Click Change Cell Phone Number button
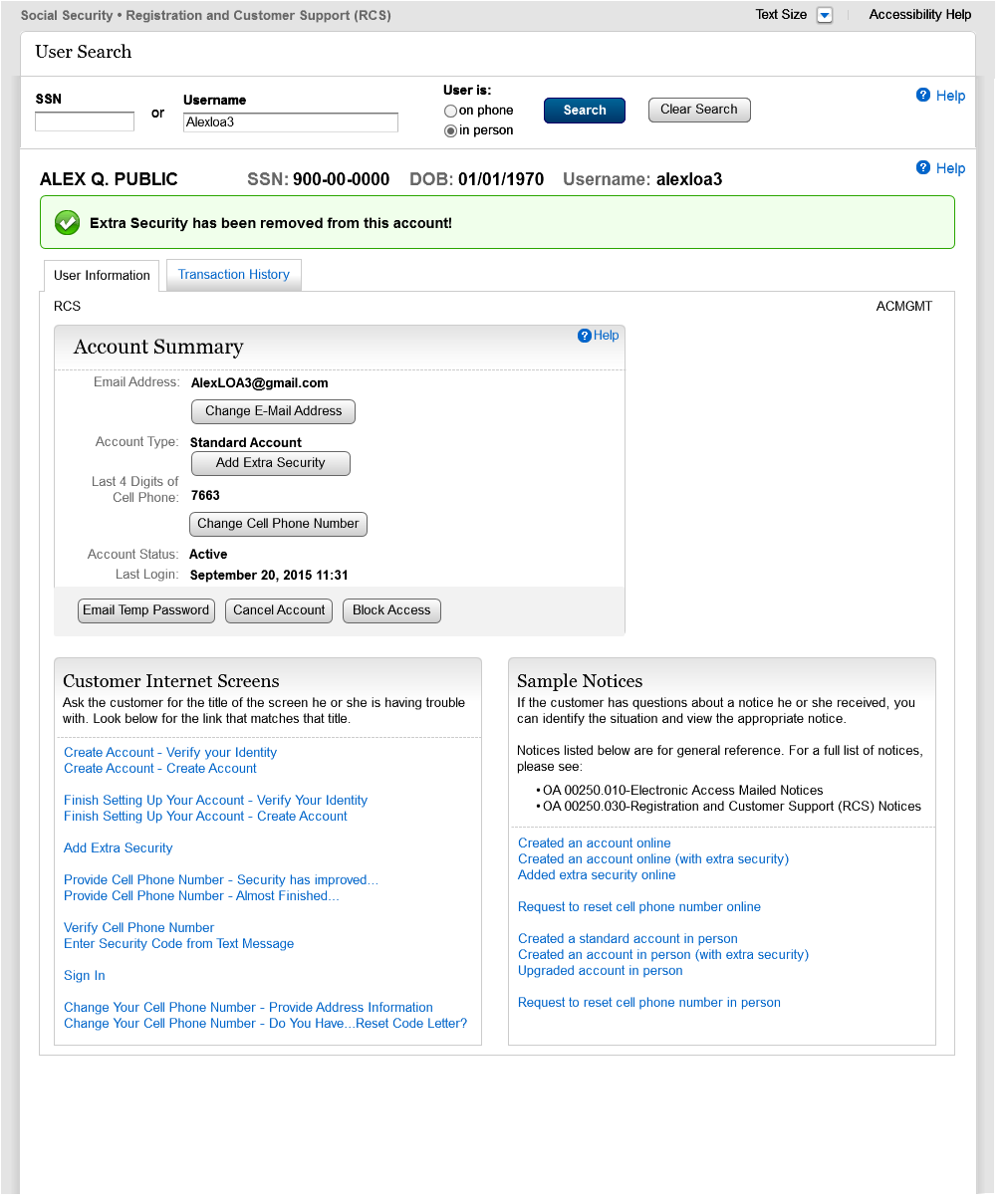The image size is (1005, 1204). [278, 524]
